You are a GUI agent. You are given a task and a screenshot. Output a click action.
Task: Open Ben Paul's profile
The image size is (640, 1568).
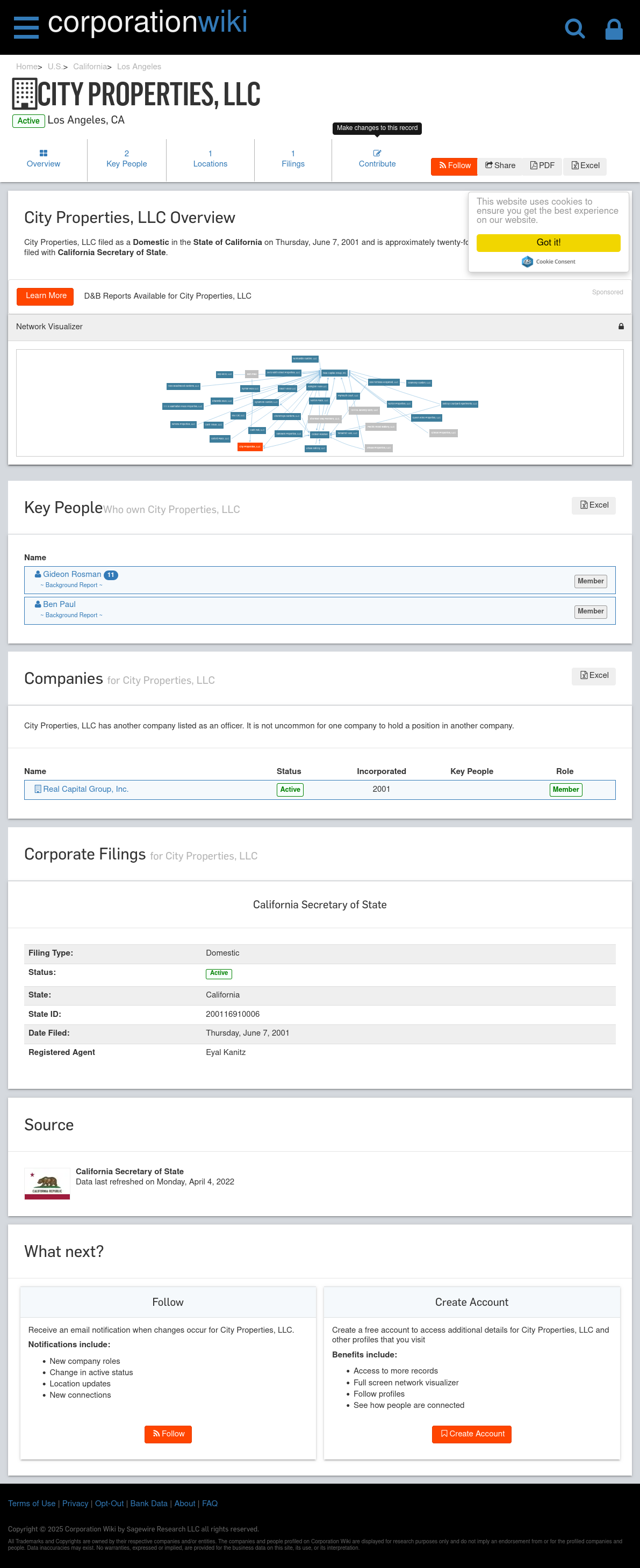pos(59,604)
